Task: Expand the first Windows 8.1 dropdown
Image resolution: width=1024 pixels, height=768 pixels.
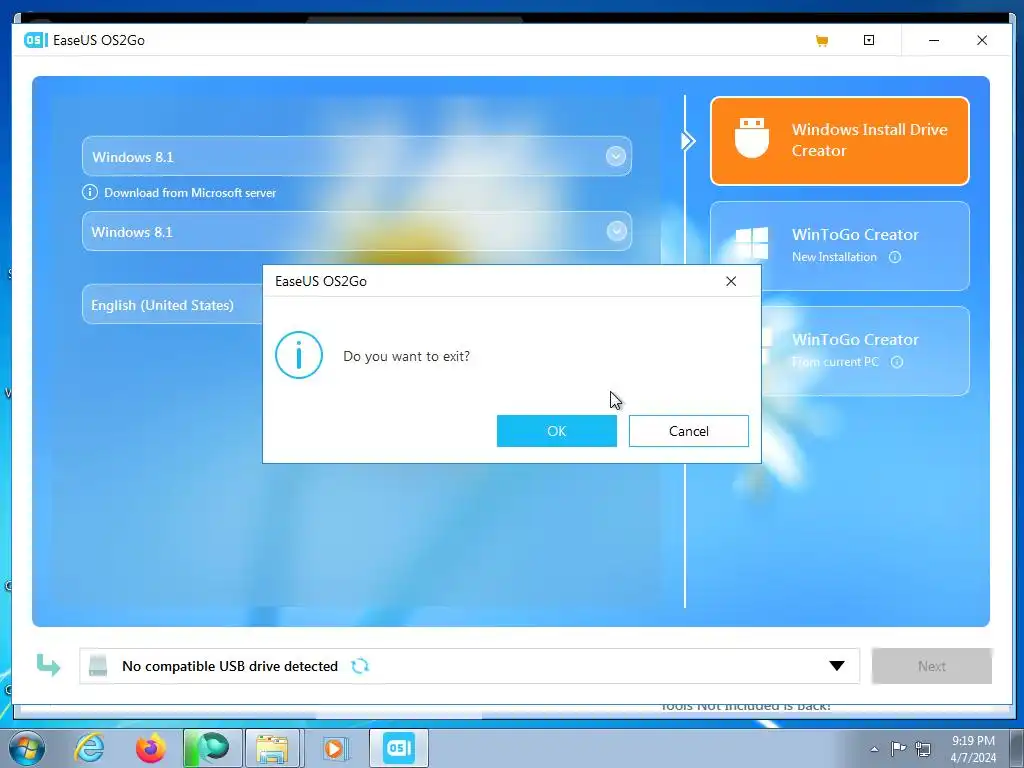Action: 616,156
